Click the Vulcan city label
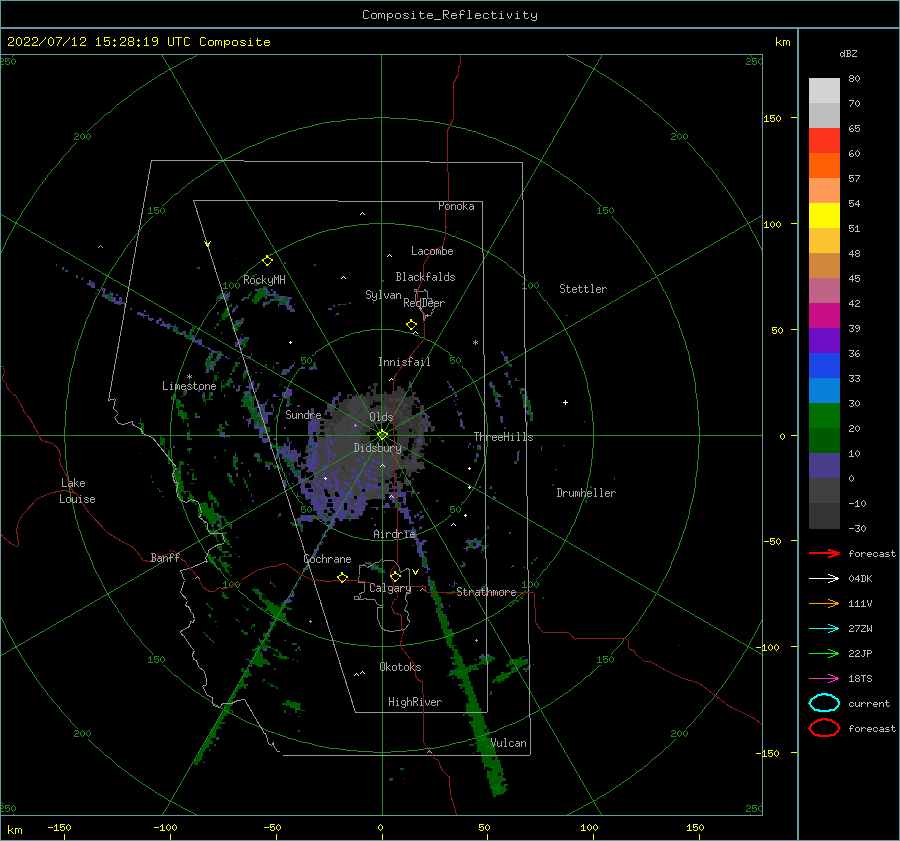 click(x=509, y=743)
